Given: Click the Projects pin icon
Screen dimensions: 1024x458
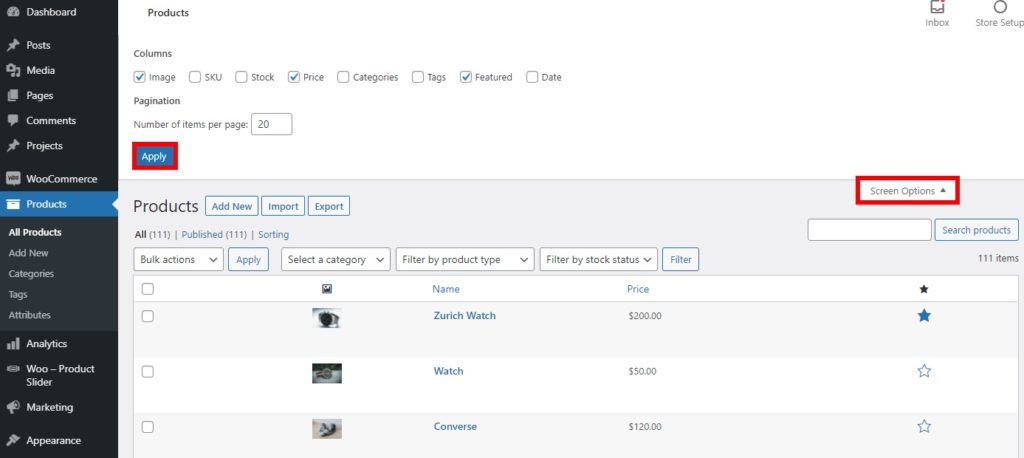Looking at the screenshot, I should (x=13, y=146).
